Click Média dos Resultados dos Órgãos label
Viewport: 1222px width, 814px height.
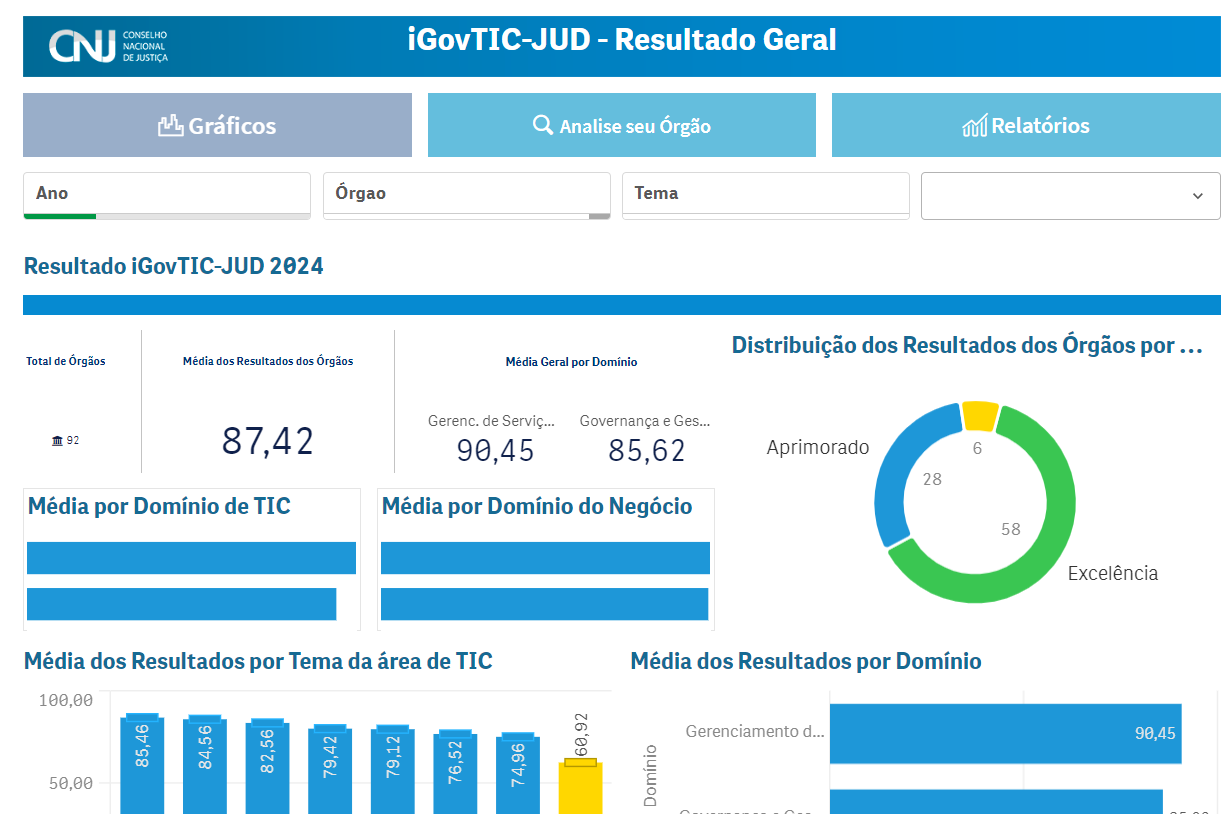(x=268, y=361)
